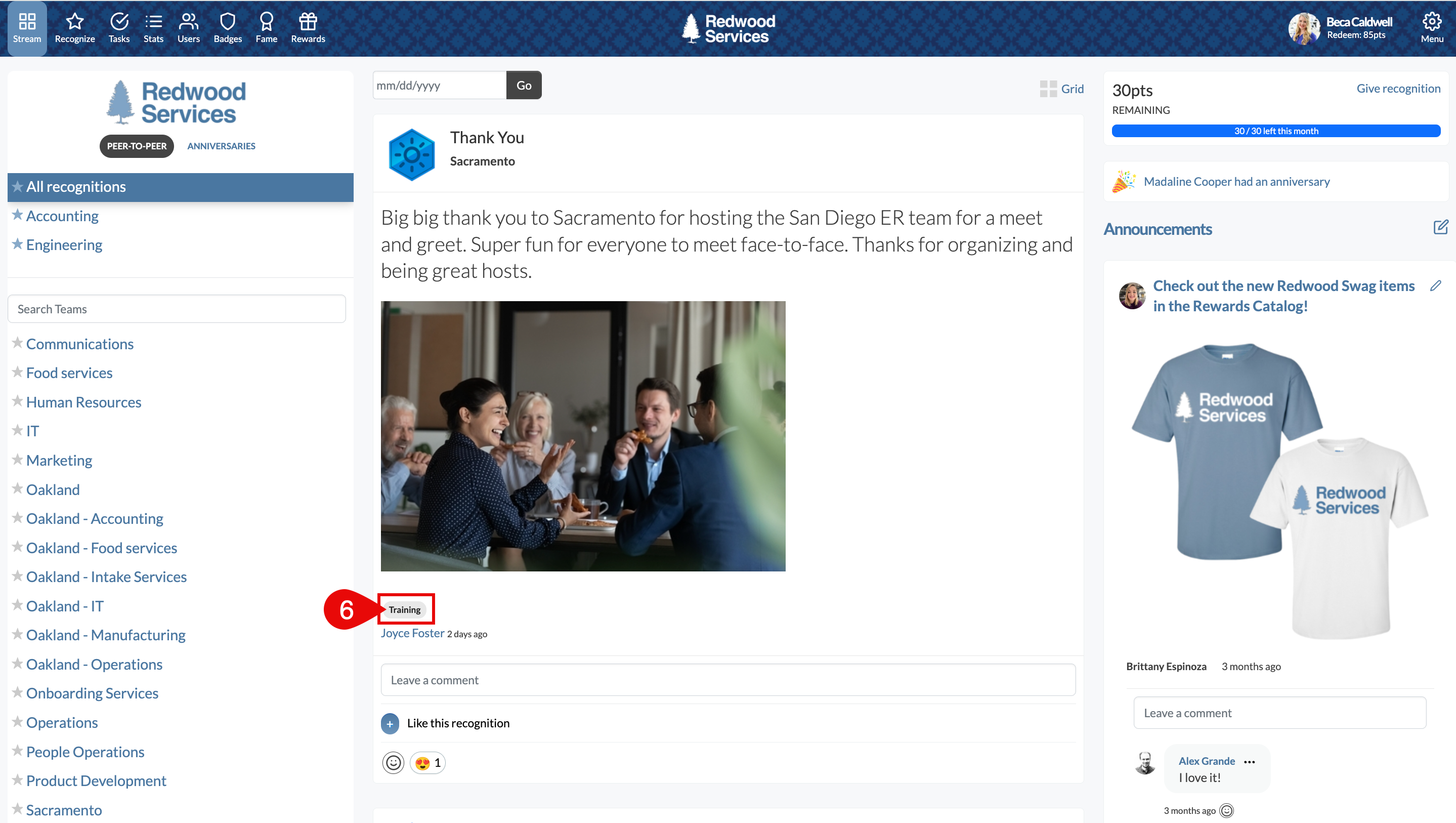Image resolution: width=1456 pixels, height=823 pixels.
Task: Select the PEER-TO-PEER tab
Action: point(137,146)
